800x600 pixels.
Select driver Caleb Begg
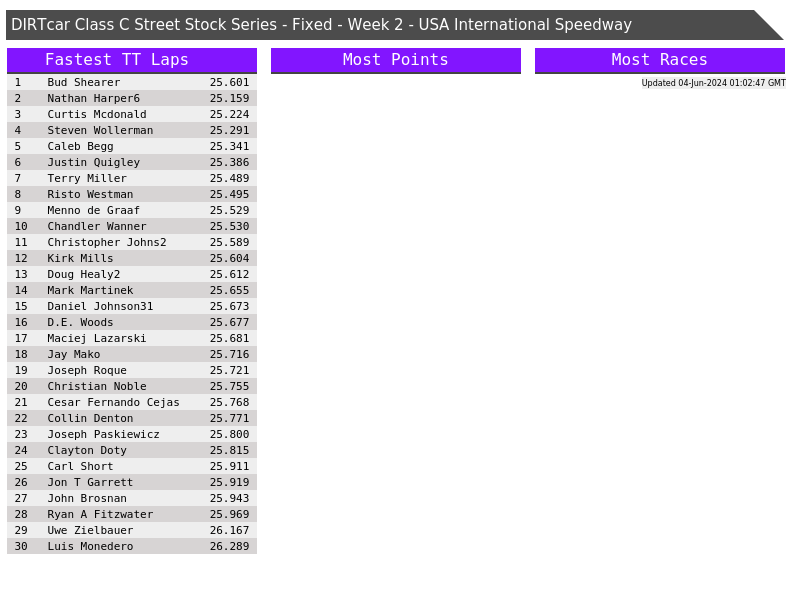(80, 146)
